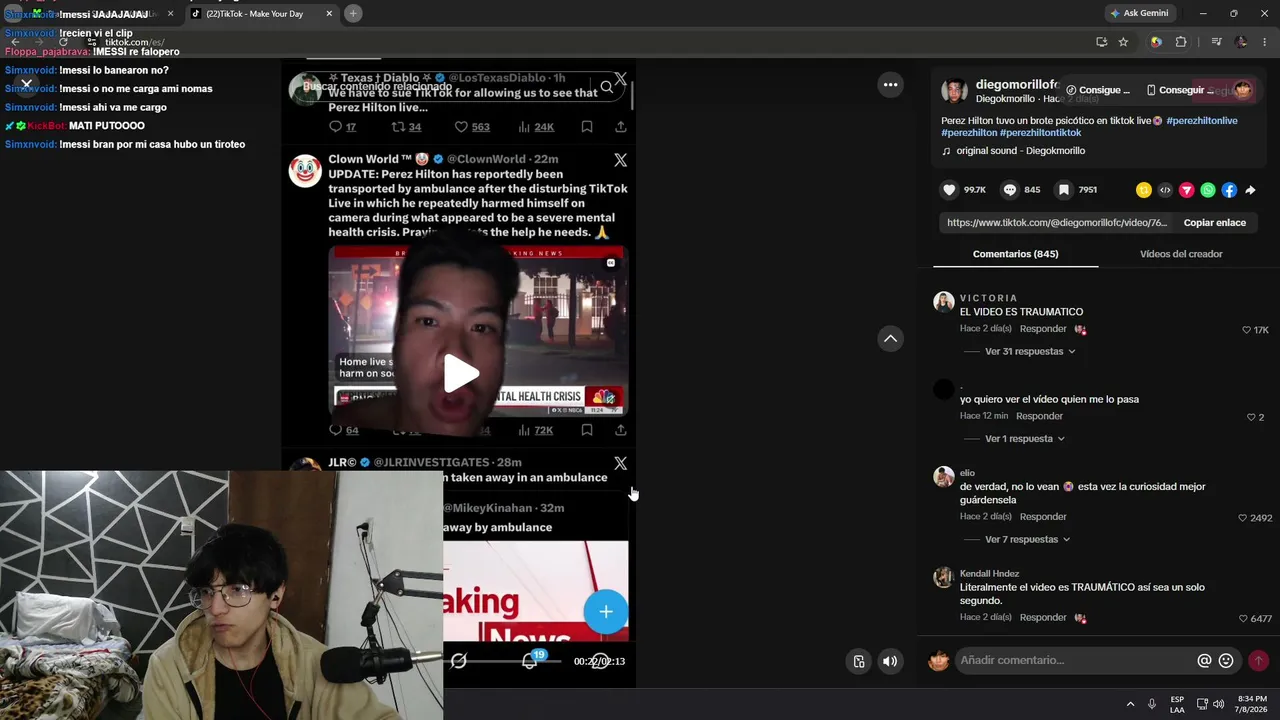The width and height of the screenshot is (1280, 720).
Task: Reply to the 'Hace 12 min' comment
Action: click(x=1039, y=416)
